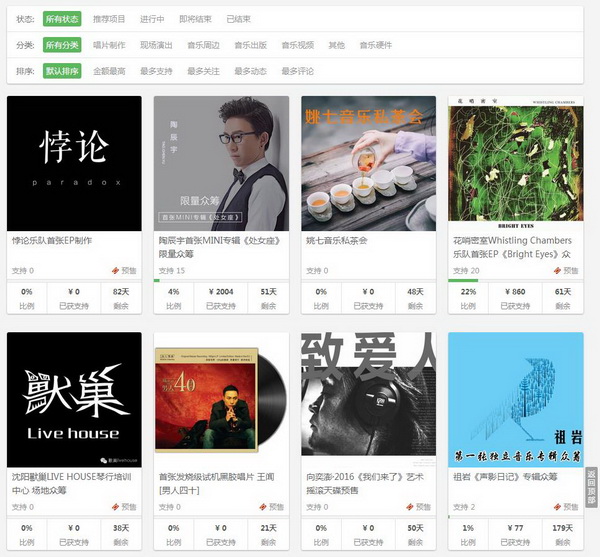Open 獸巢 Live house thumbnail
This screenshot has width=600, height=557.
[74, 400]
